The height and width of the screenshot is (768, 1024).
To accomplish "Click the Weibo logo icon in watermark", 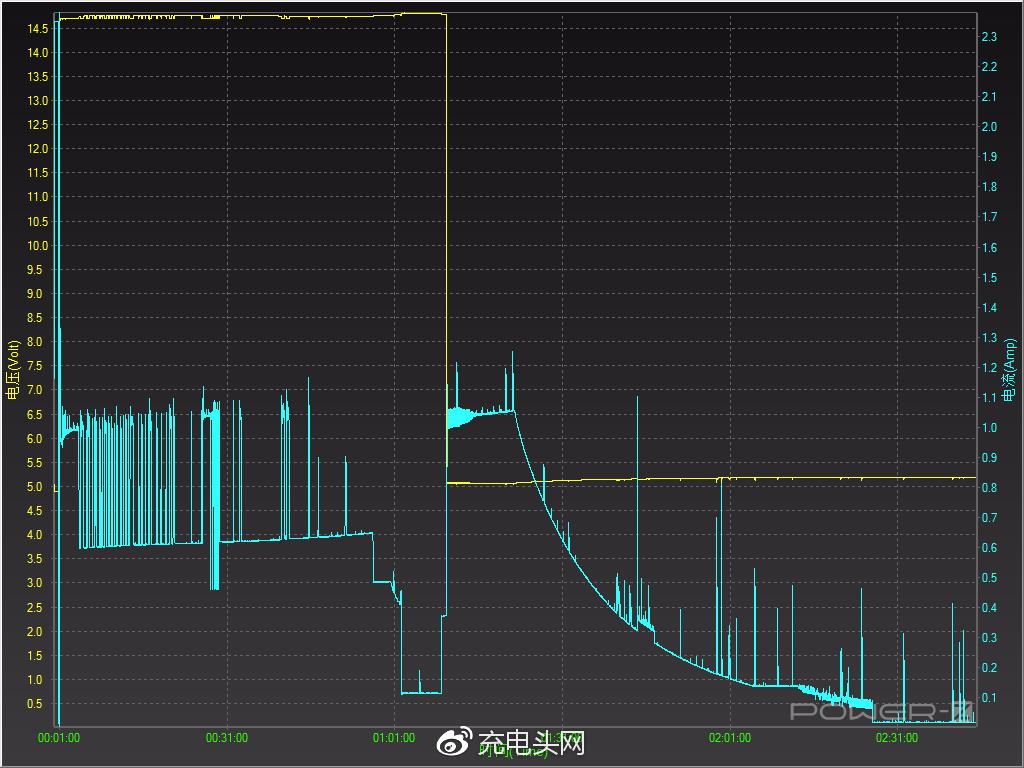I will tap(455, 742).
